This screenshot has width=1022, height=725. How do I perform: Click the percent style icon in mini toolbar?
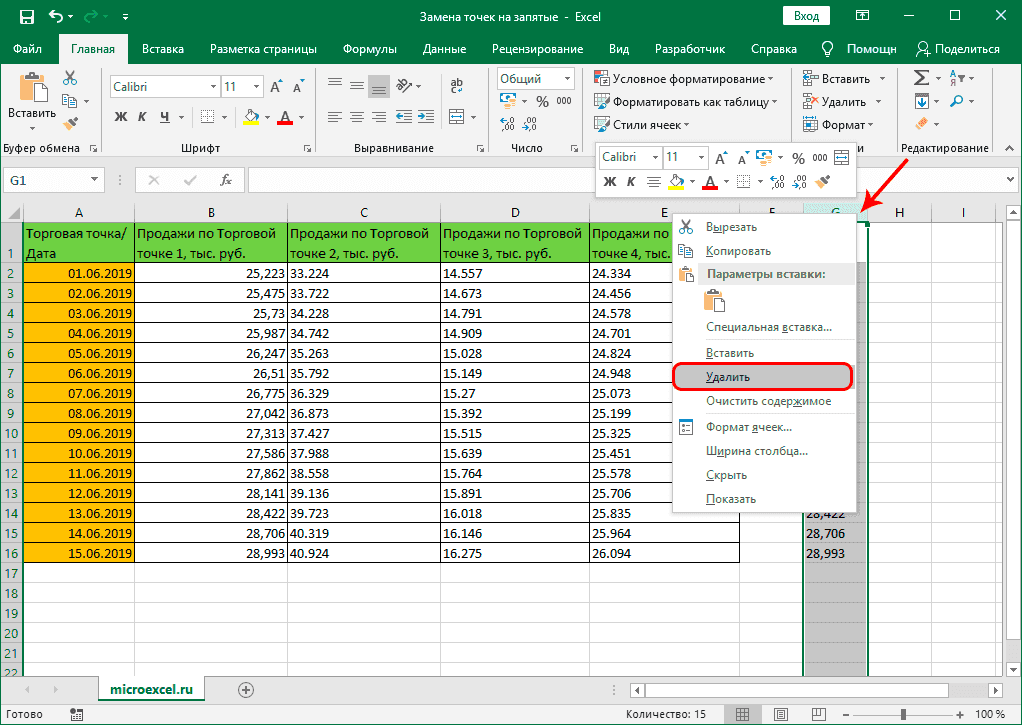click(x=798, y=157)
